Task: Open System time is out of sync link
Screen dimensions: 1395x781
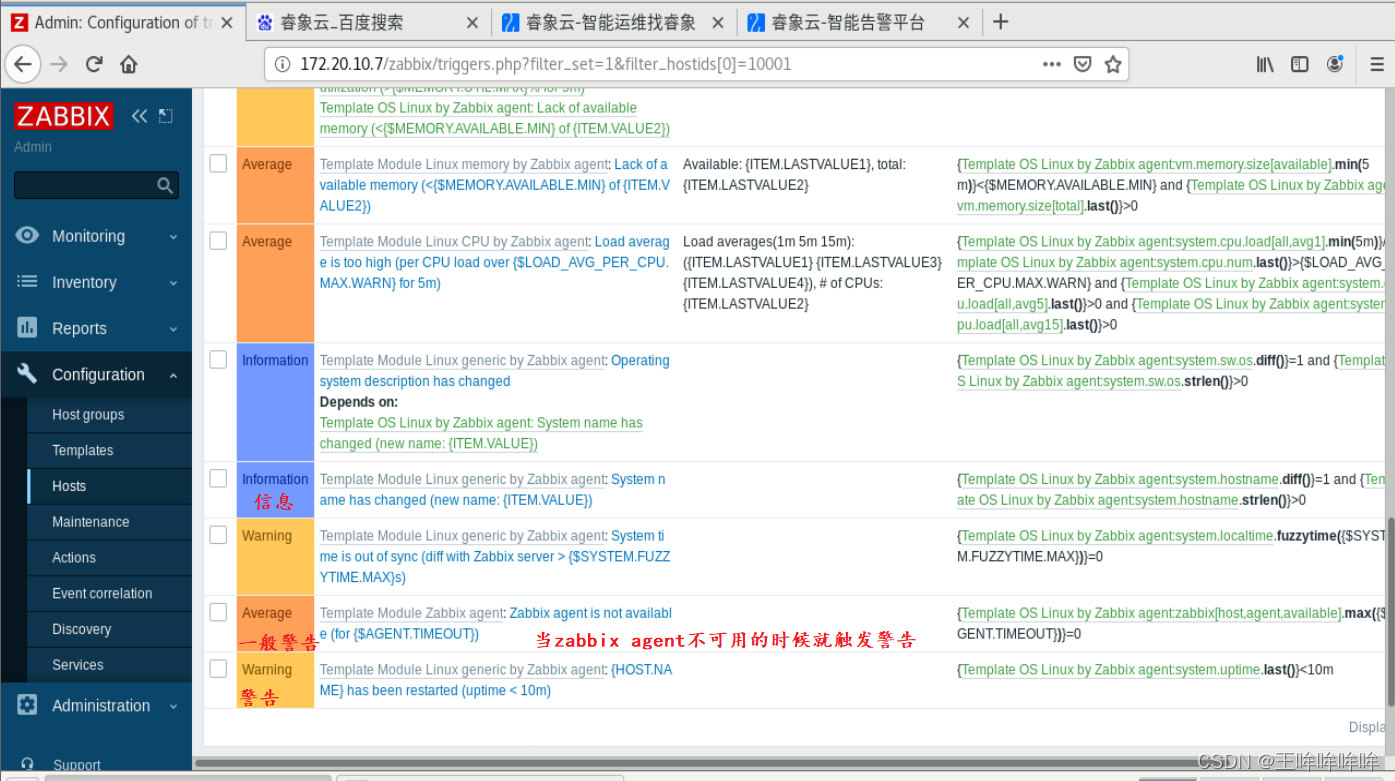Action: [x=495, y=557]
